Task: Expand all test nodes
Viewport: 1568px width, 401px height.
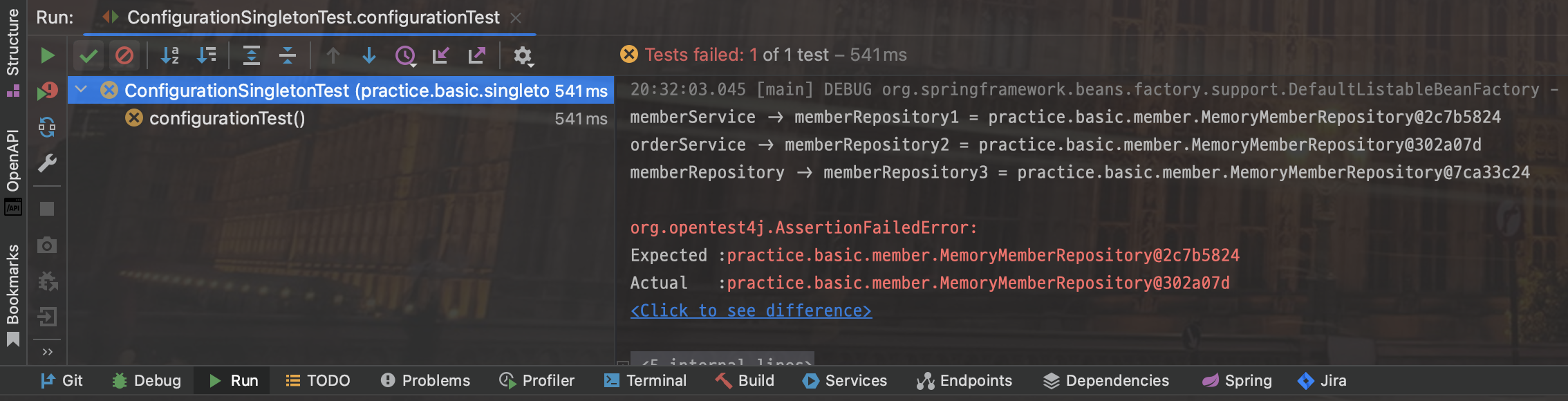Action: click(252, 55)
